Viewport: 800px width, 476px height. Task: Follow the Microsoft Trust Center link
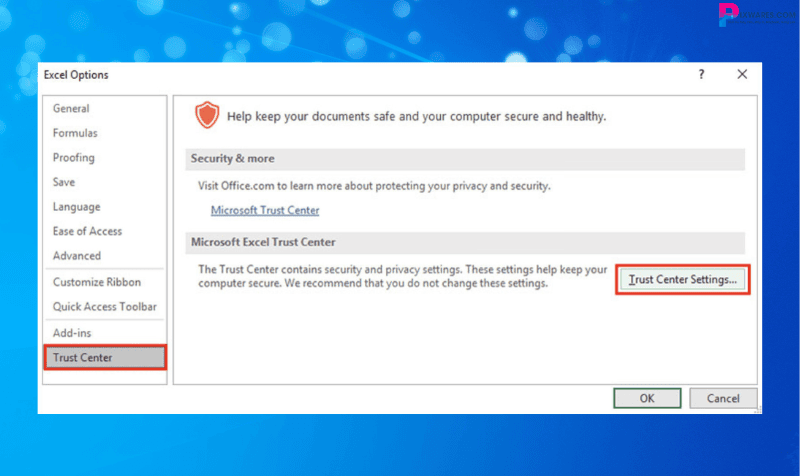tap(265, 211)
